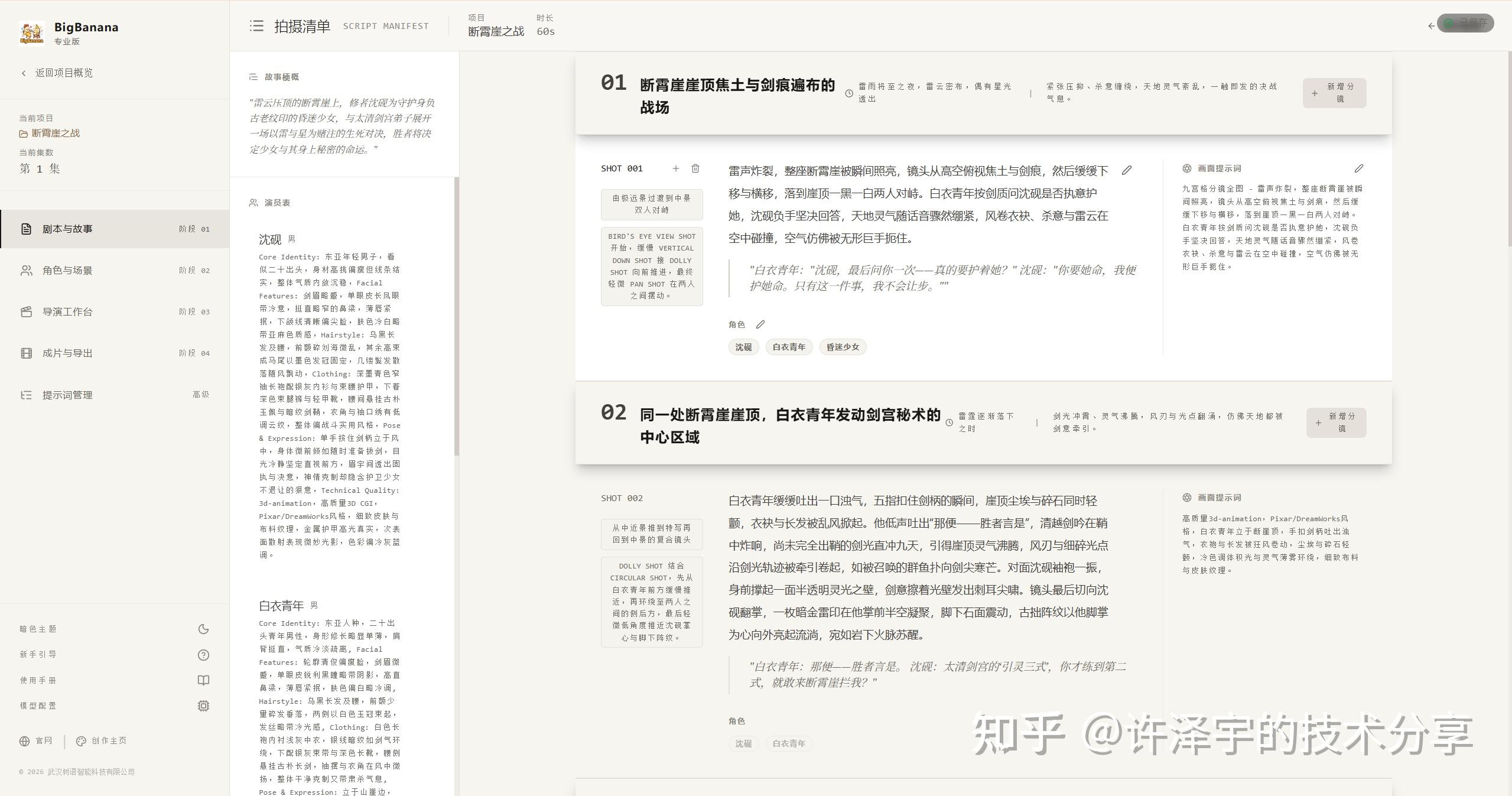Click the clock icon in scene 02 header
The height and width of the screenshot is (796, 1512).
[x=950, y=423]
